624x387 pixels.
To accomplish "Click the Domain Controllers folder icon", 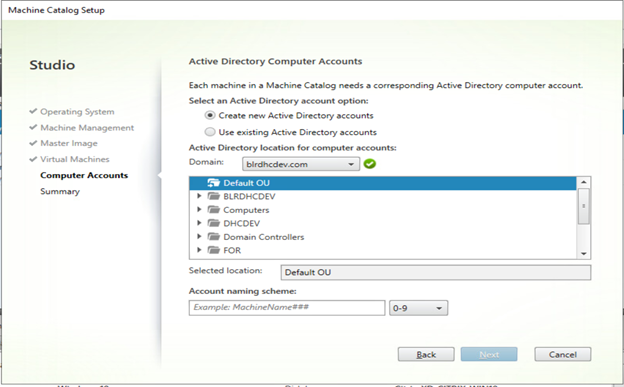I will click(214, 236).
